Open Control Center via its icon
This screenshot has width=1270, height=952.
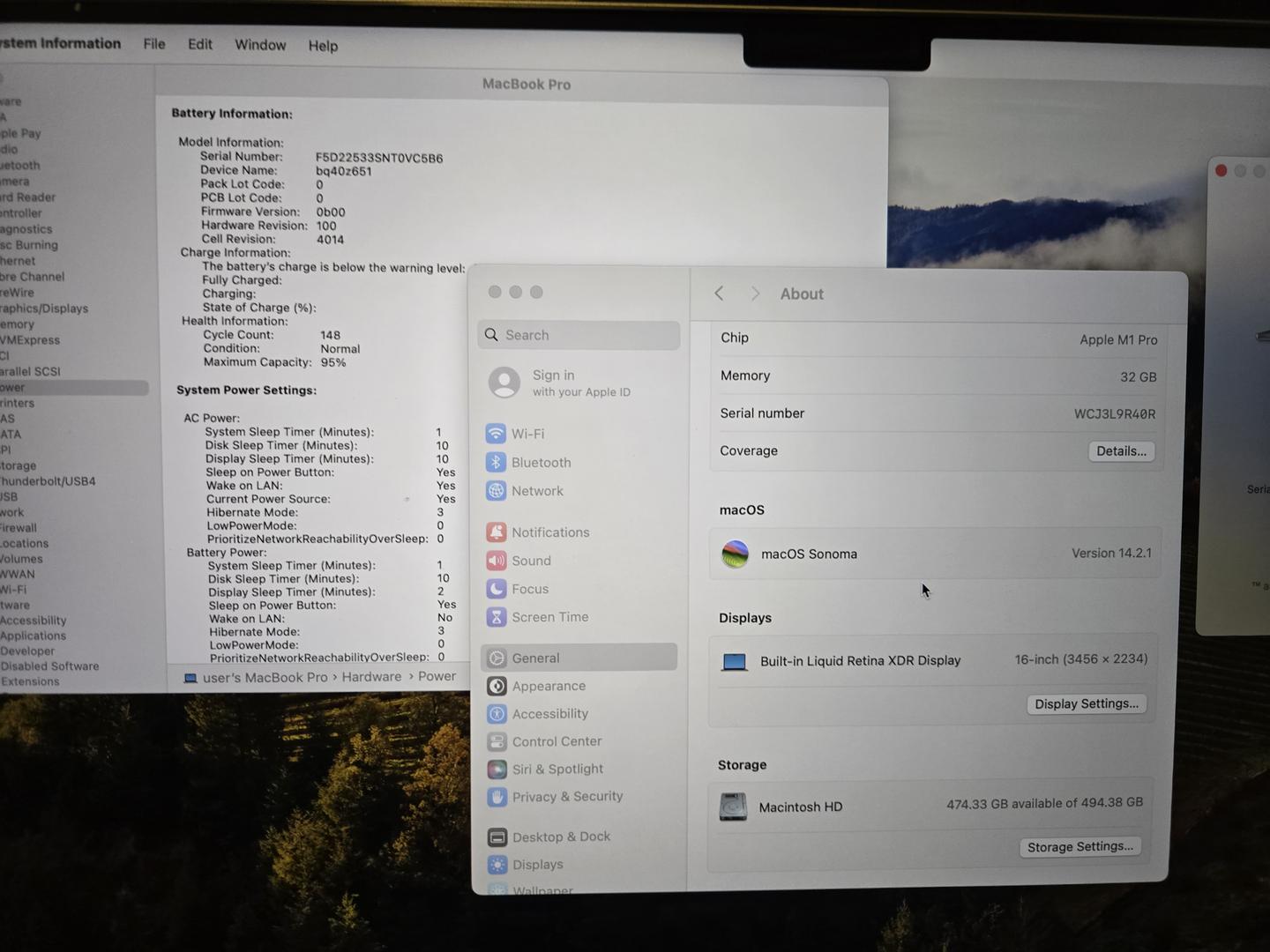click(497, 741)
